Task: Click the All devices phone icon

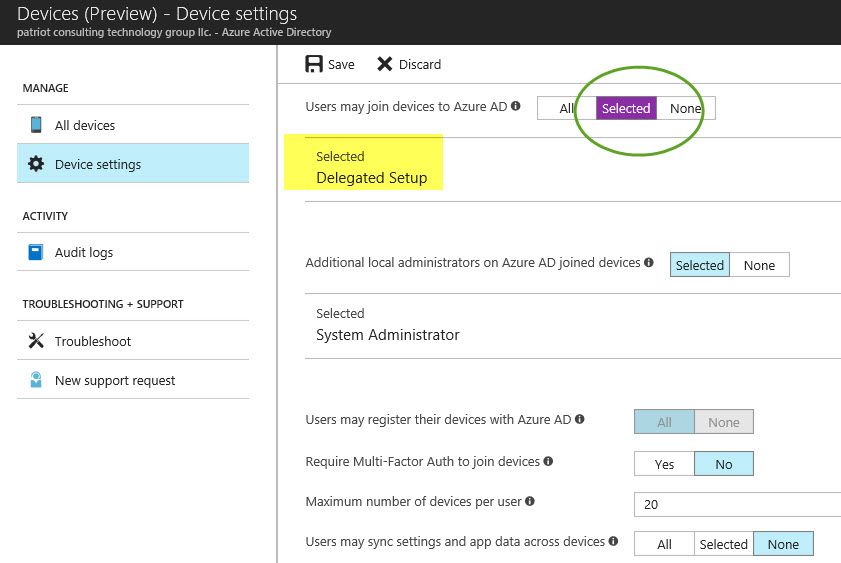Action: click(36, 125)
